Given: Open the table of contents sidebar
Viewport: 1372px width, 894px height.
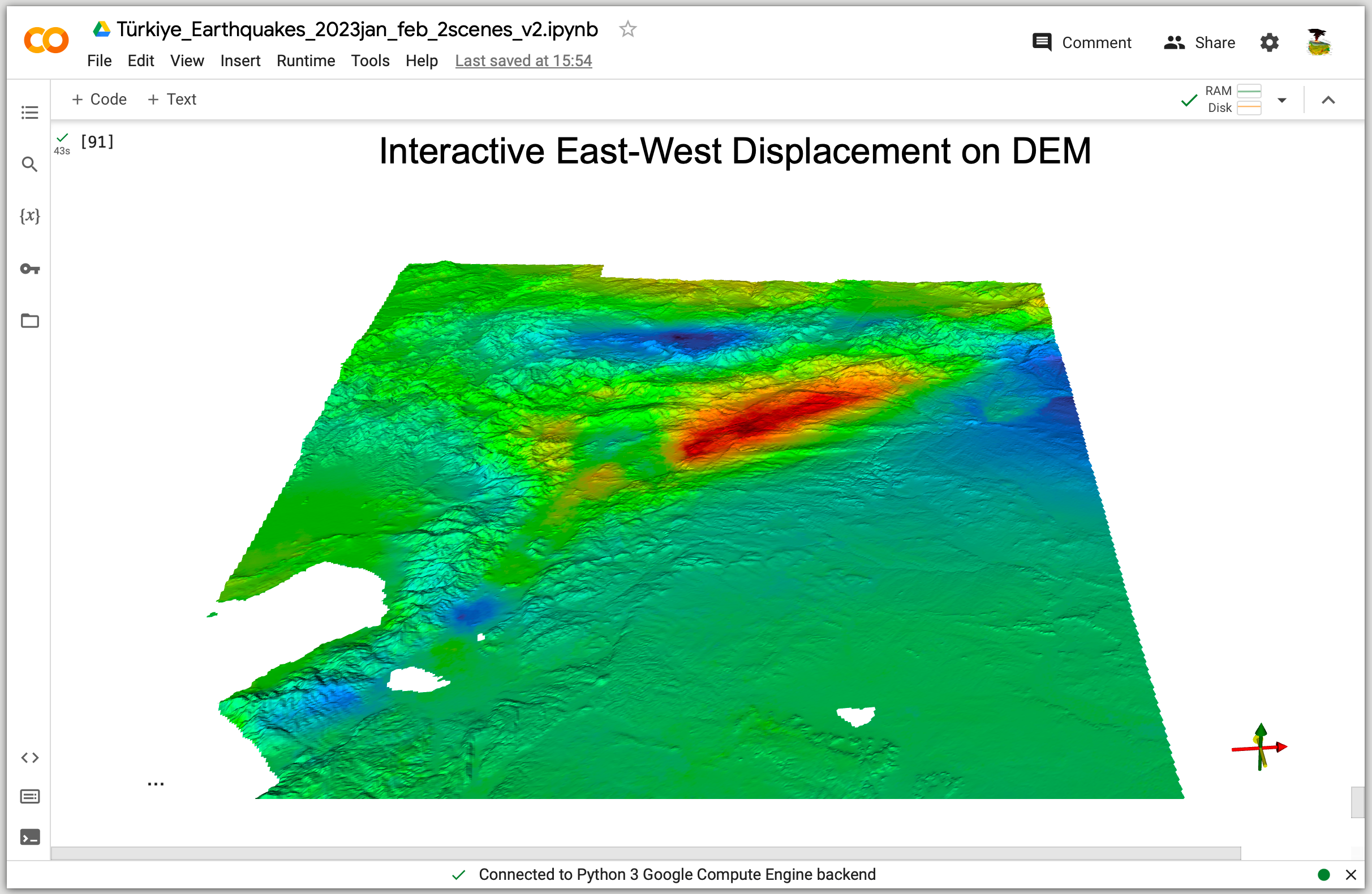Looking at the screenshot, I should [29, 113].
